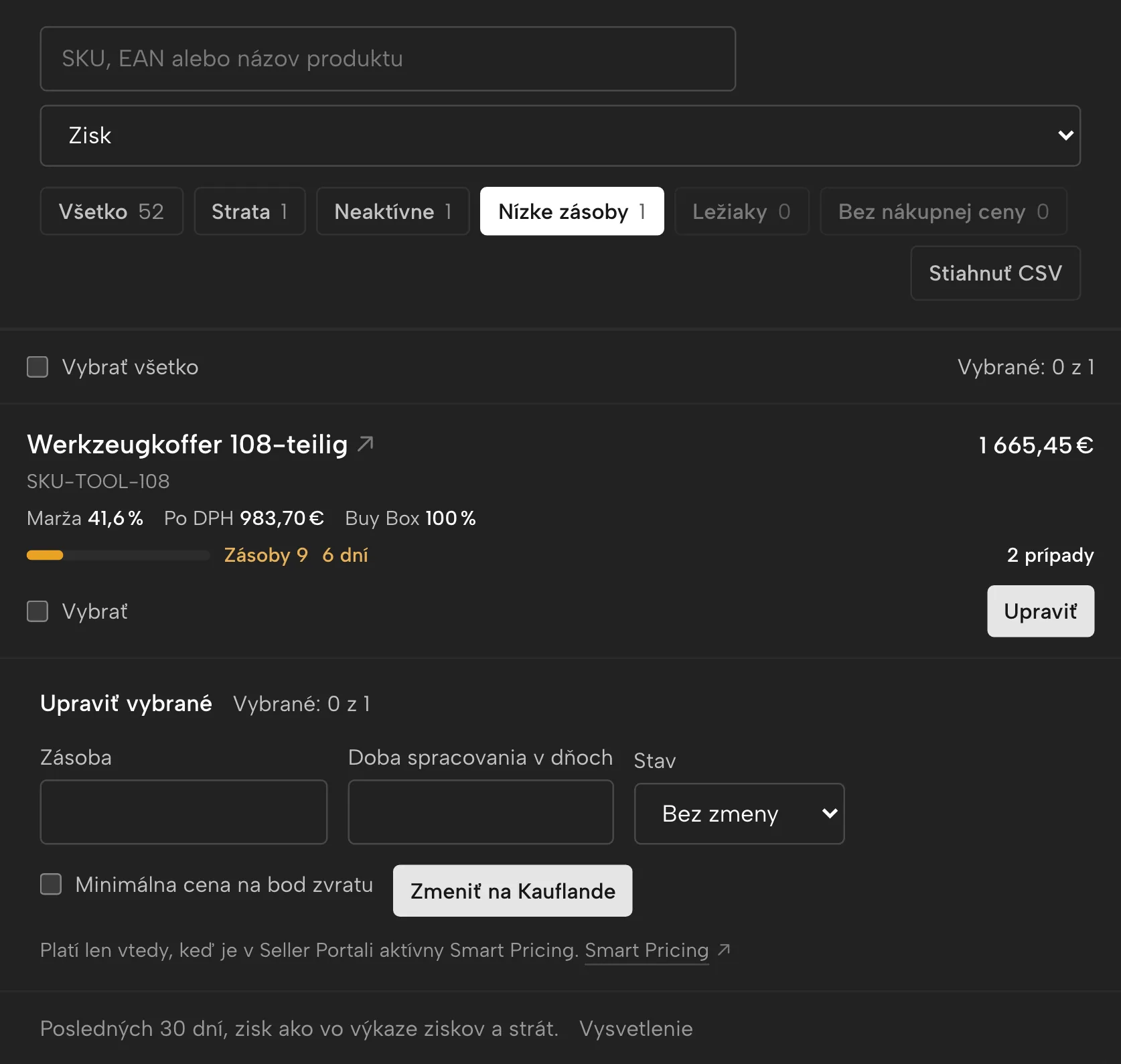Click the 2 prípady text
The width and height of the screenshot is (1121, 1064).
(x=1050, y=555)
